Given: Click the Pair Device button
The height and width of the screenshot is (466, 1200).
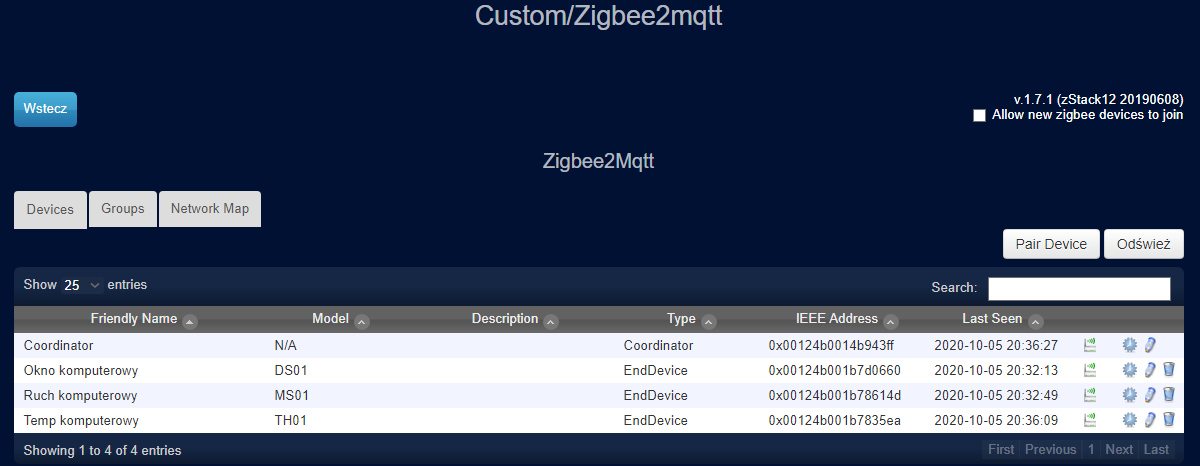Looking at the screenshot, I should point(1051,244).
